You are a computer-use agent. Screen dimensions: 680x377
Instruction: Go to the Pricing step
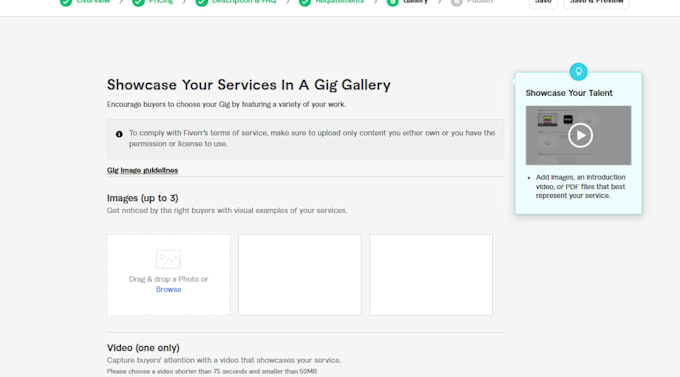tap(153, 2)
